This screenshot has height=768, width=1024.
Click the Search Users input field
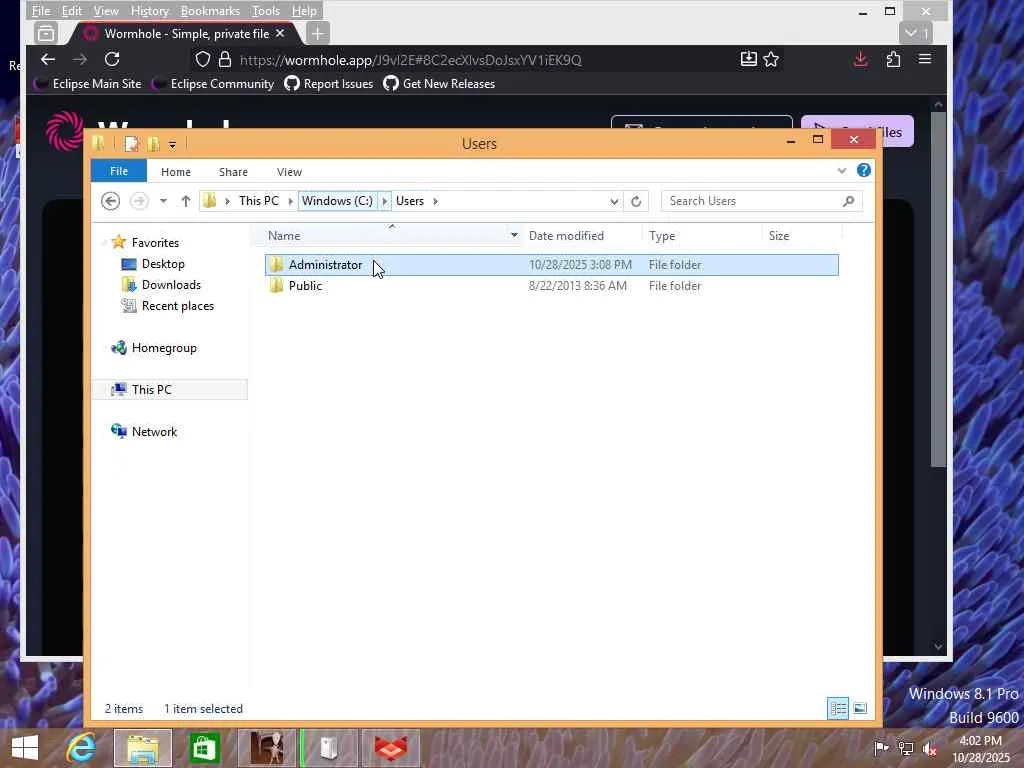pyautogui.click(x=751, y=201)
